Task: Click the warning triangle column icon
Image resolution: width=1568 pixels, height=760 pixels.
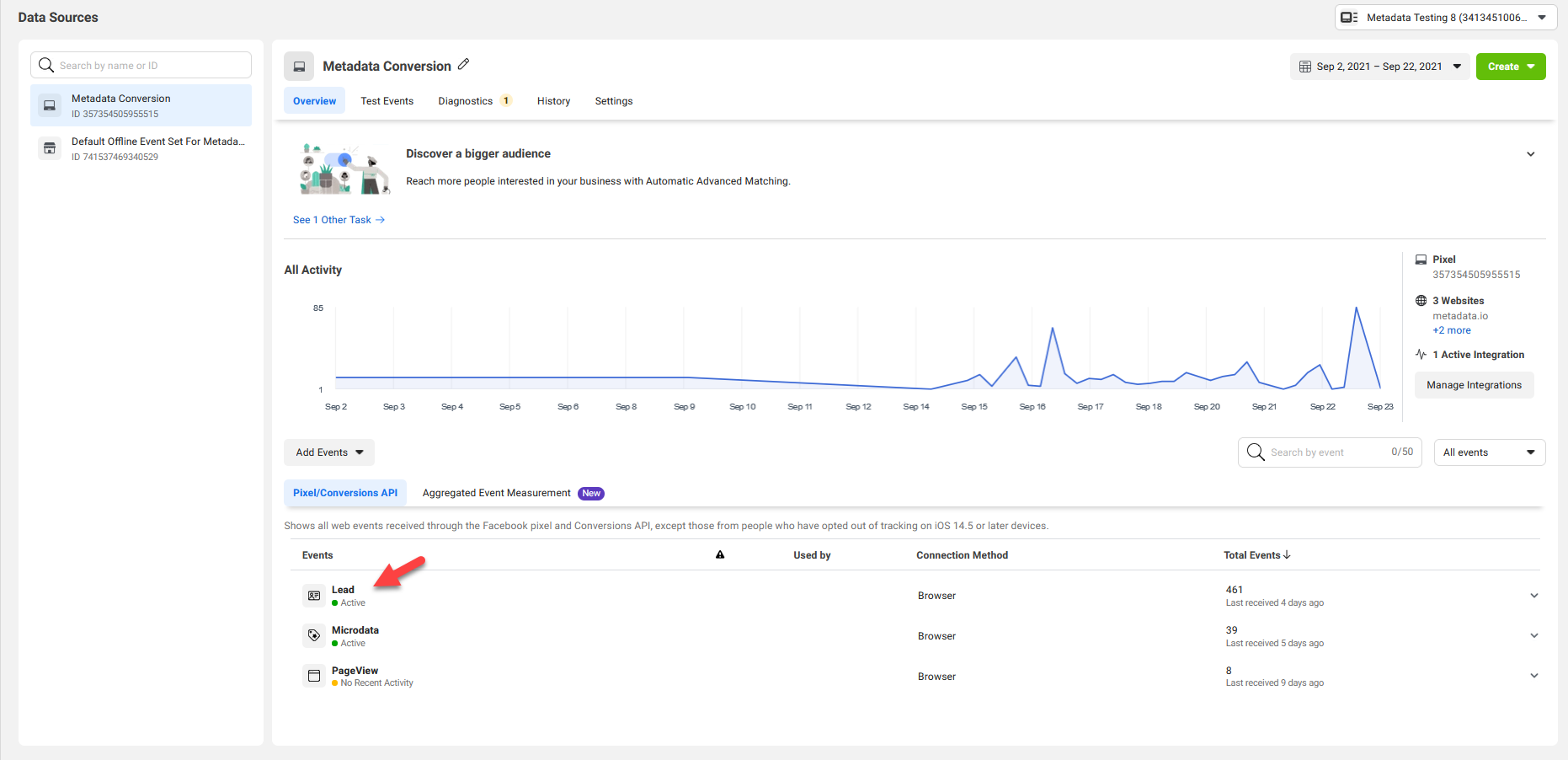Action: pyautogui.click(x=720, y=555)
